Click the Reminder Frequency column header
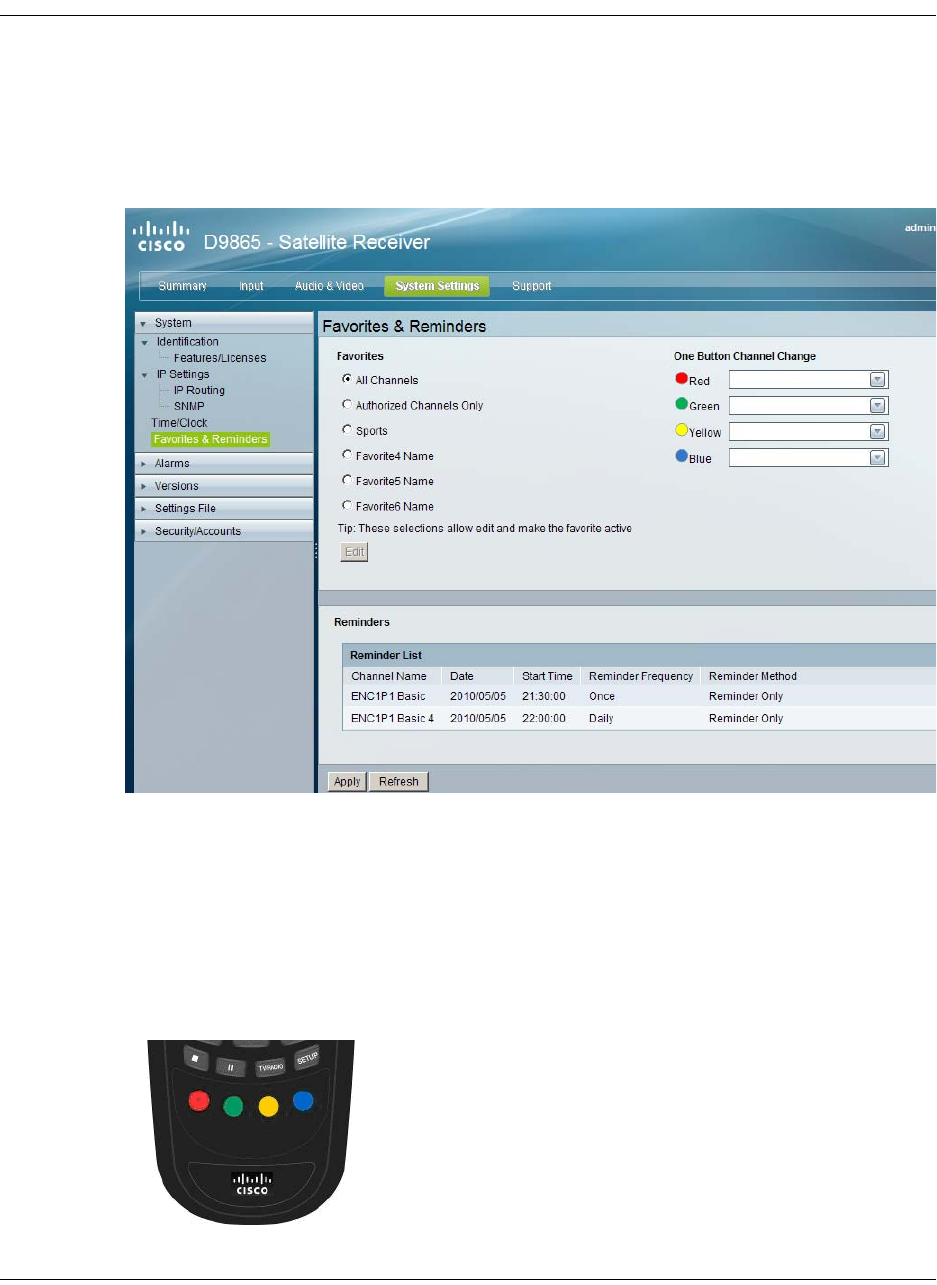 (x=640, y=676)
